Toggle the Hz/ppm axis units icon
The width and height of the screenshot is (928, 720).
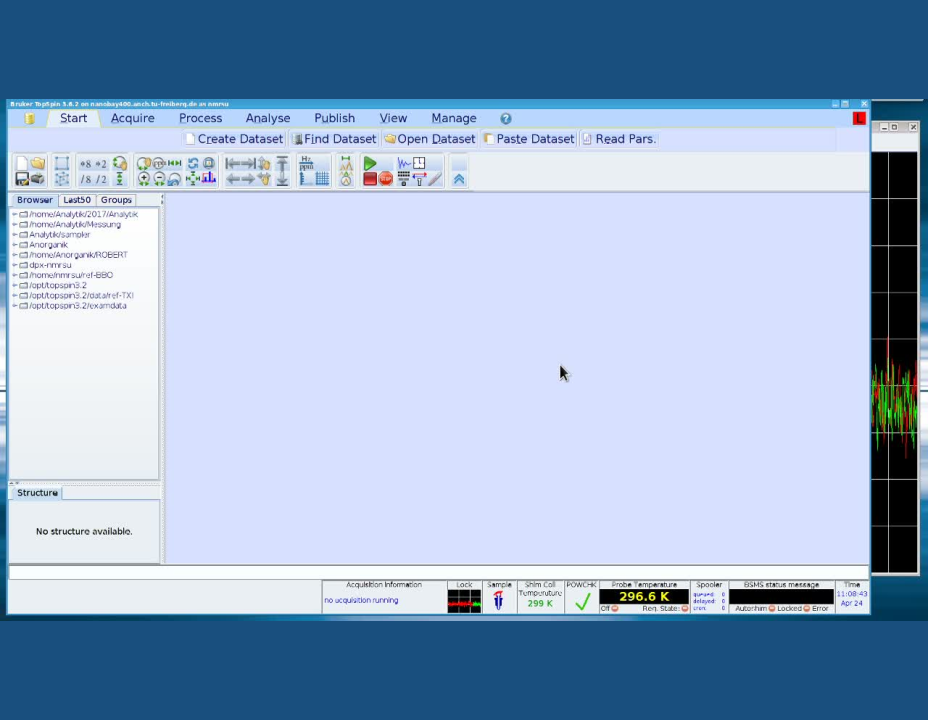(x=306, y=163)
